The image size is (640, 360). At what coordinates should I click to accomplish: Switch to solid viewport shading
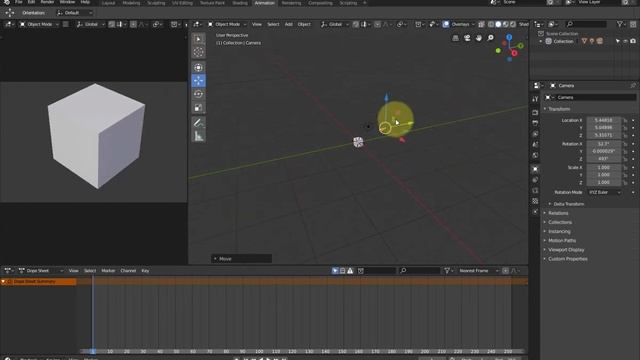[x=498, y=24]
